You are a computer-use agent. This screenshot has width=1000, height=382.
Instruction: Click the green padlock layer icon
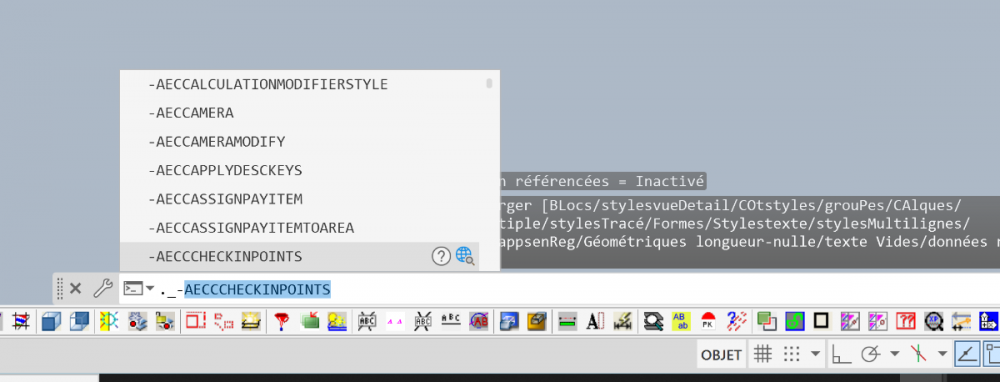click(x=794, y=321)
